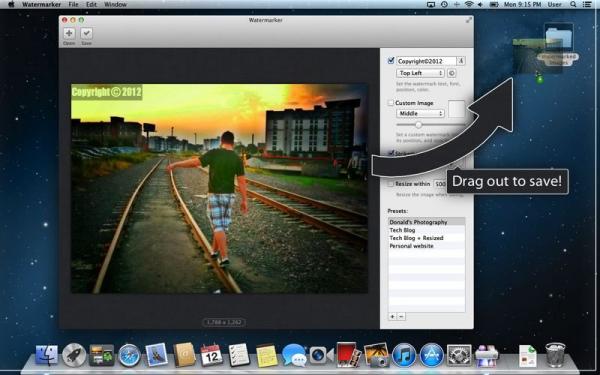
Task: Click the Resize within value field
Action: point(440,184)
